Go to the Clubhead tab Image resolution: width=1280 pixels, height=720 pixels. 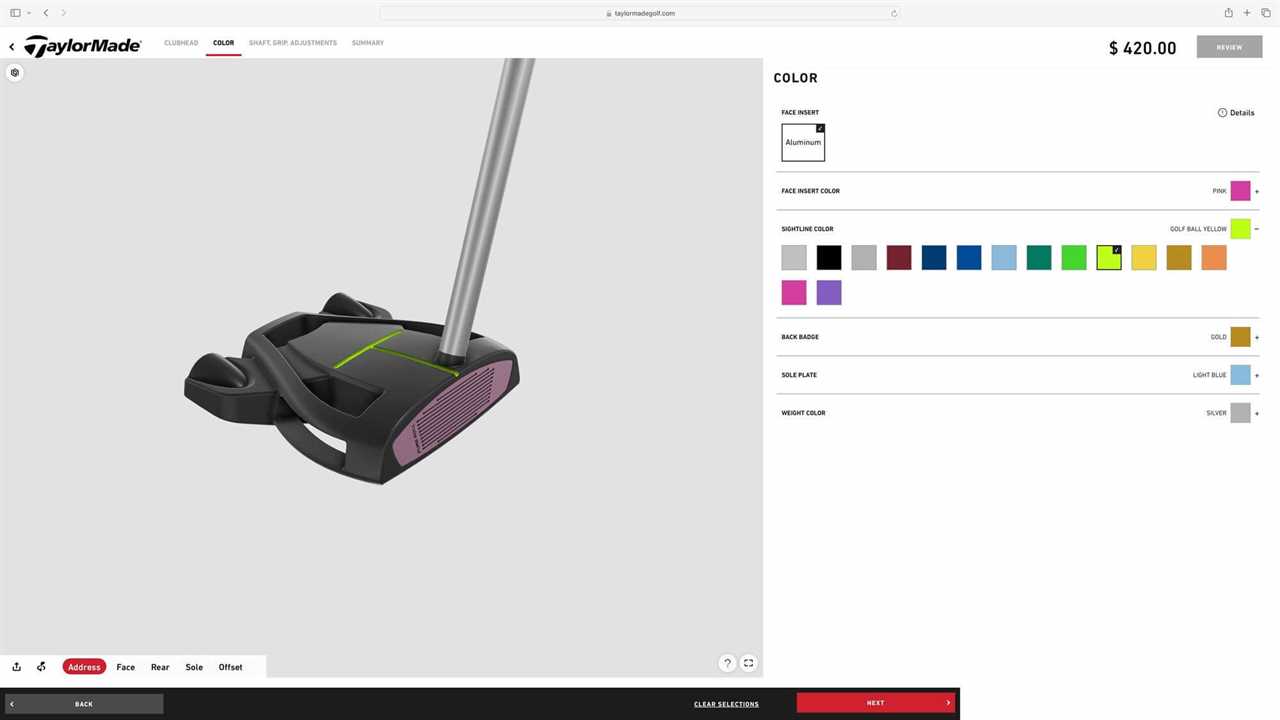(x=181, y=43)
